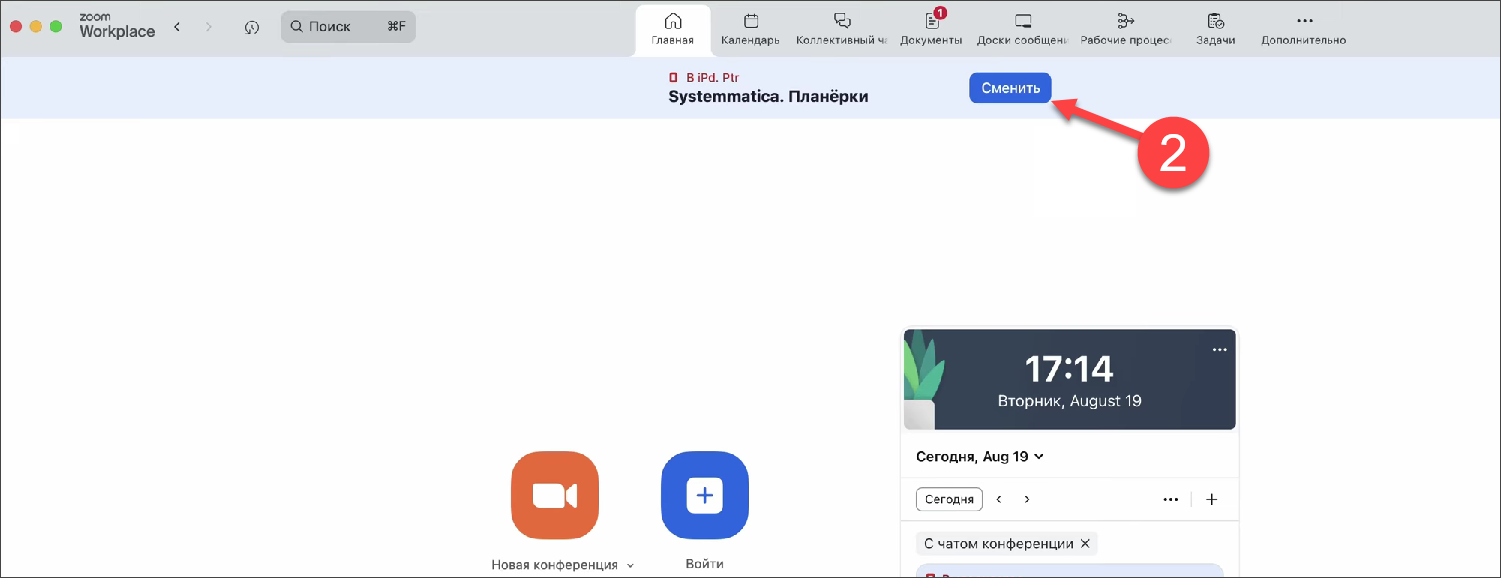Screen dimensions: 1501x578
Task: Open Дополнительно more options menu
Action: (x=1303, y=28)
